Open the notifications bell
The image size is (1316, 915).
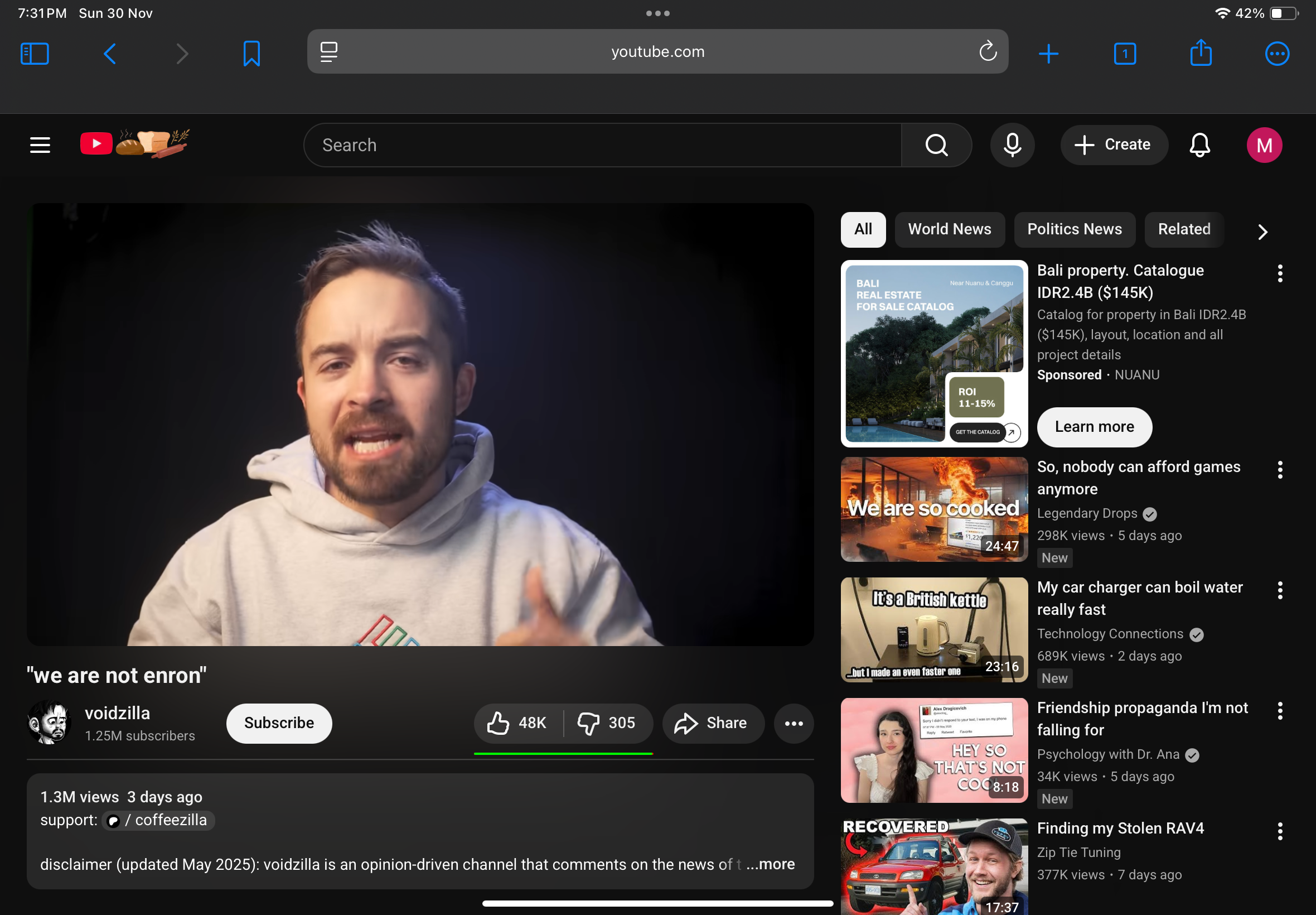[x=1199, y=145]
